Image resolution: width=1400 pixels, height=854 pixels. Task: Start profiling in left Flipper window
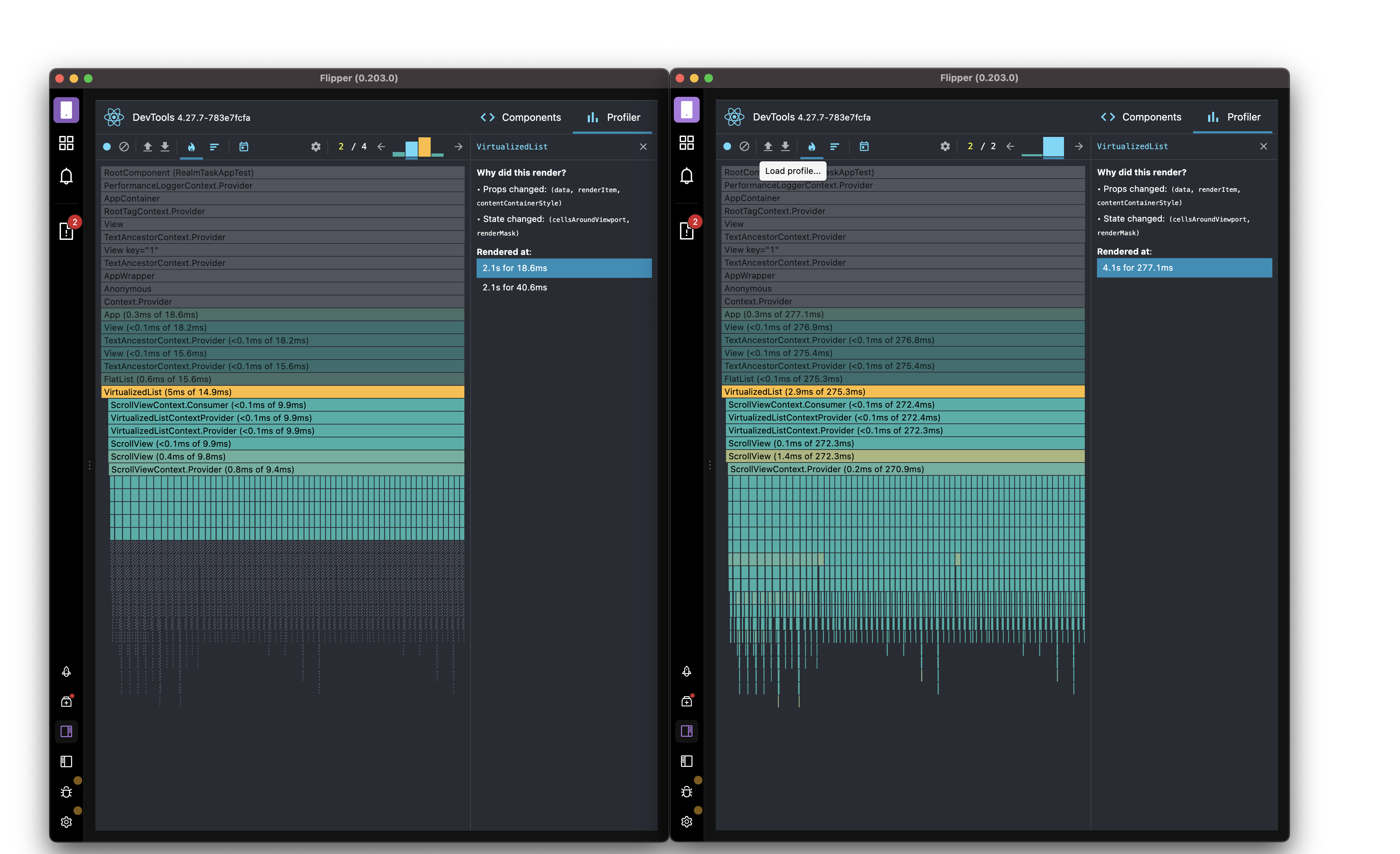coord(107,147)
